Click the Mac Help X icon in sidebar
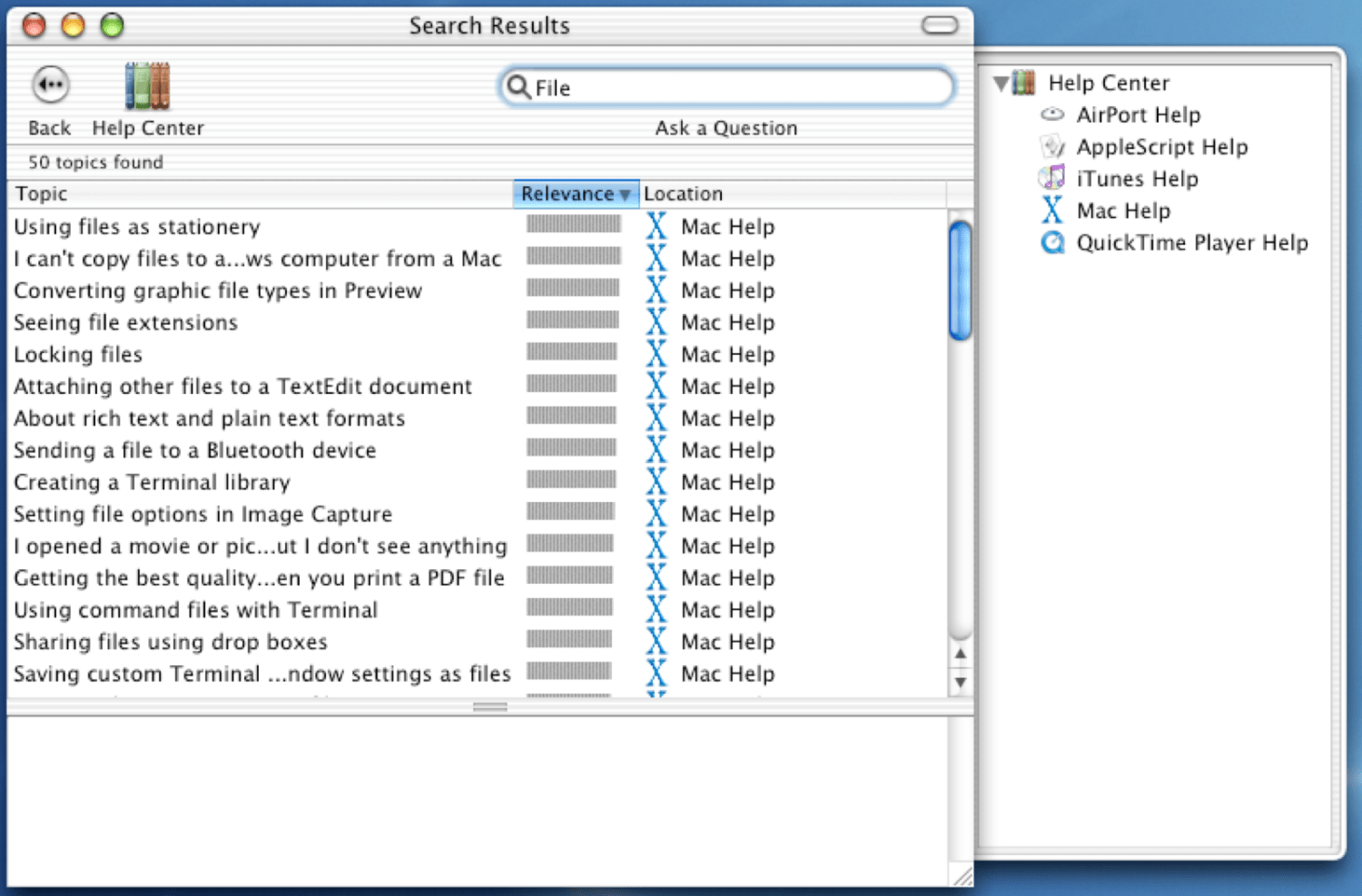Screen dimensions: 1362x896 tap(1052, 211)
